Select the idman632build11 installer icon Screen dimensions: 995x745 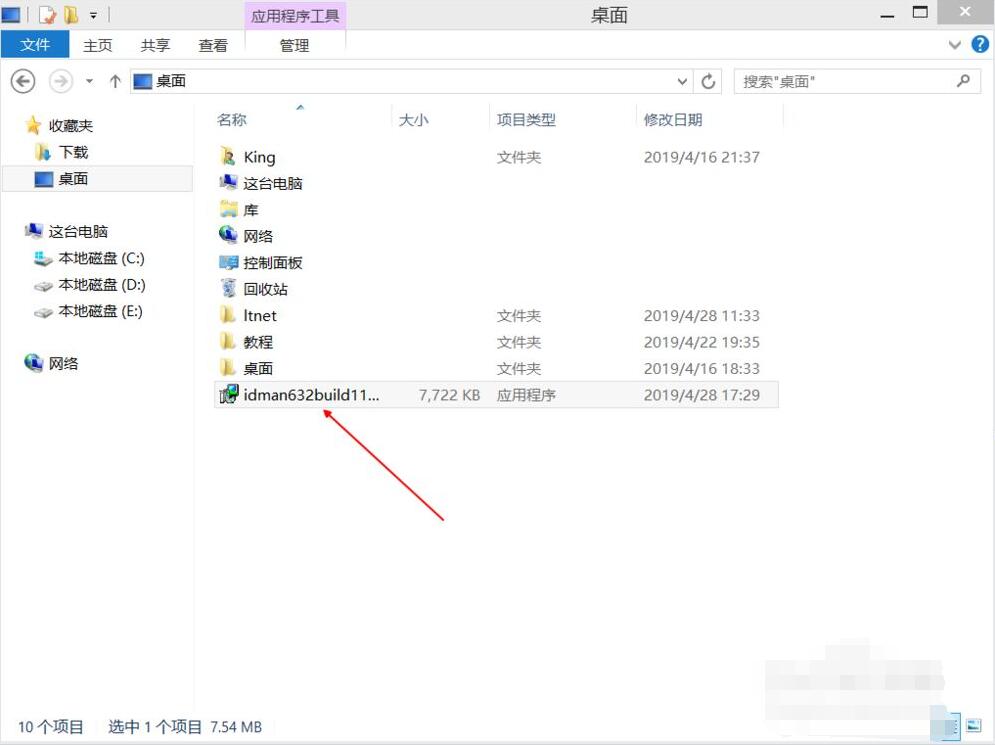click(228, 394)
